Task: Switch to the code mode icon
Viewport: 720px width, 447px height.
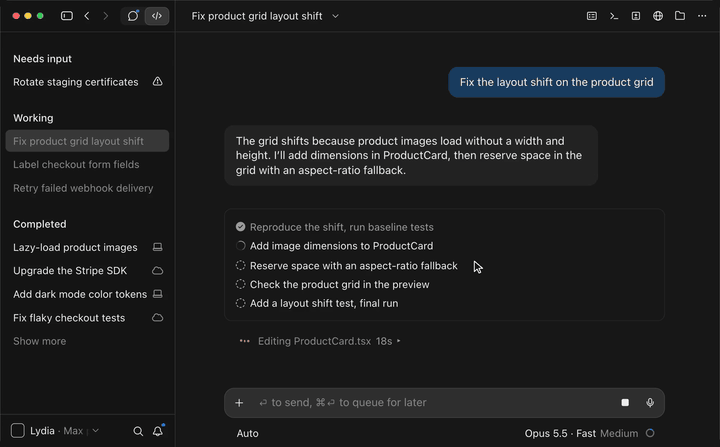Action: click(157, 16)
